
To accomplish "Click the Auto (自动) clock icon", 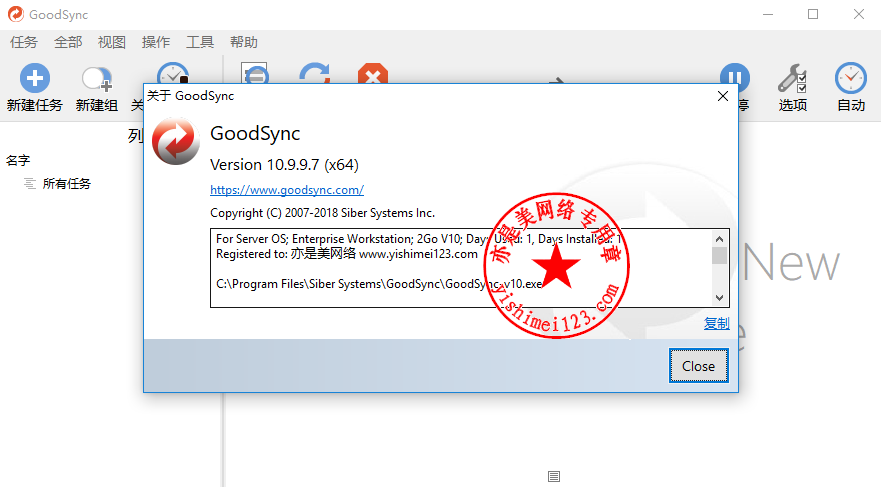I will point(851,78).
